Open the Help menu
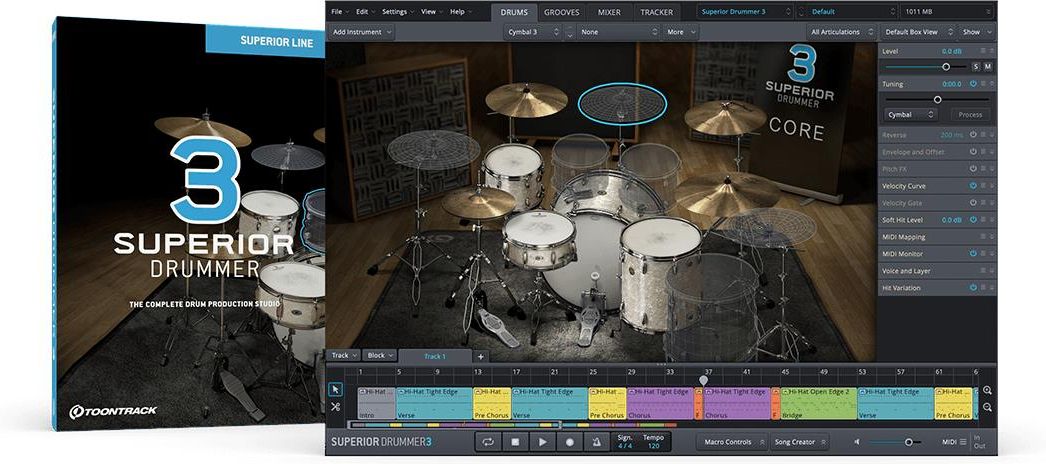Viewport: 1046px width, 464px height. coord(460,12)
